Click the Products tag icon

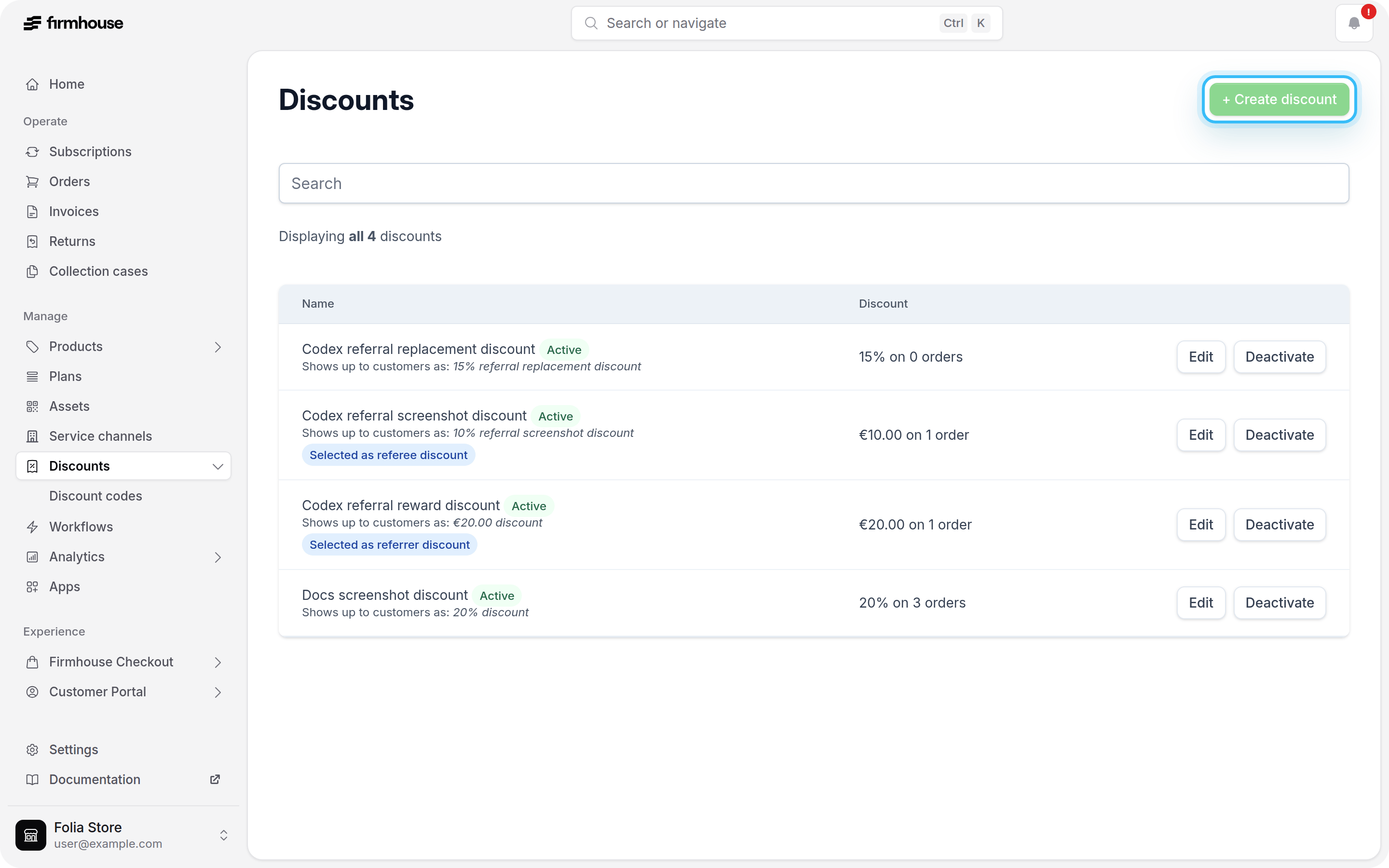33,347
